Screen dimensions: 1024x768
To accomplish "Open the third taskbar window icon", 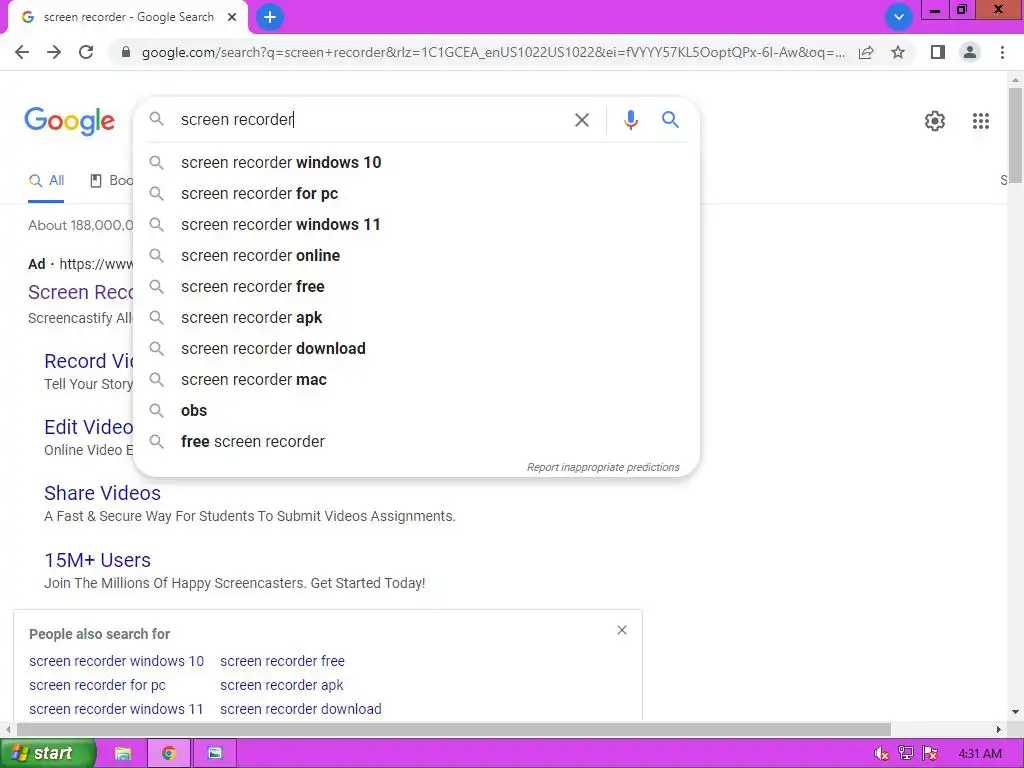I will point(215,754).
